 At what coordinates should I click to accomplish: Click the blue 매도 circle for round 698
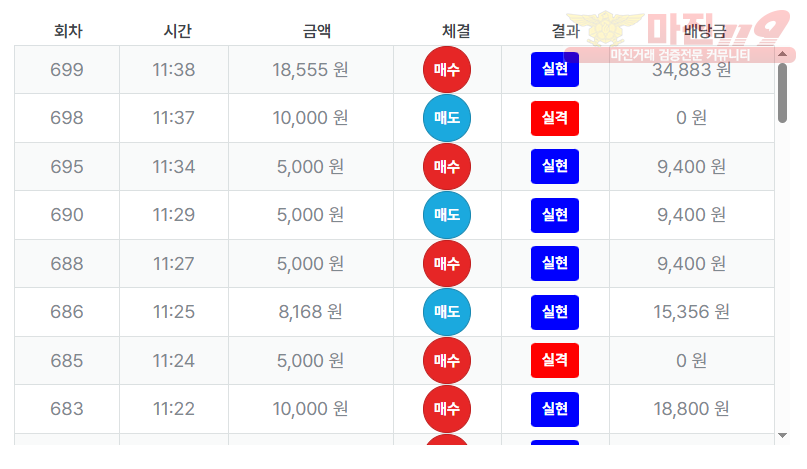click(x=447, y=118)
